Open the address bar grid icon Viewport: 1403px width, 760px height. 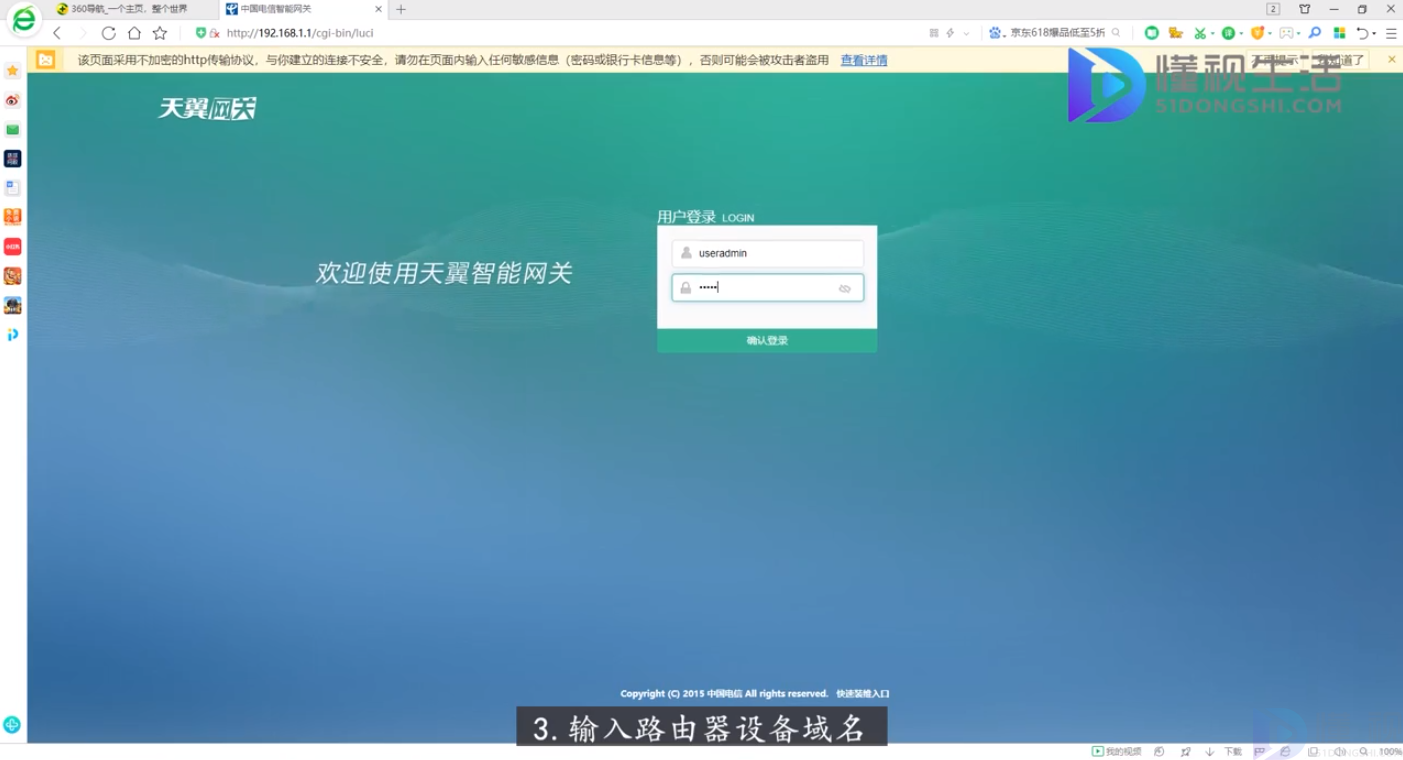[934, 33]
